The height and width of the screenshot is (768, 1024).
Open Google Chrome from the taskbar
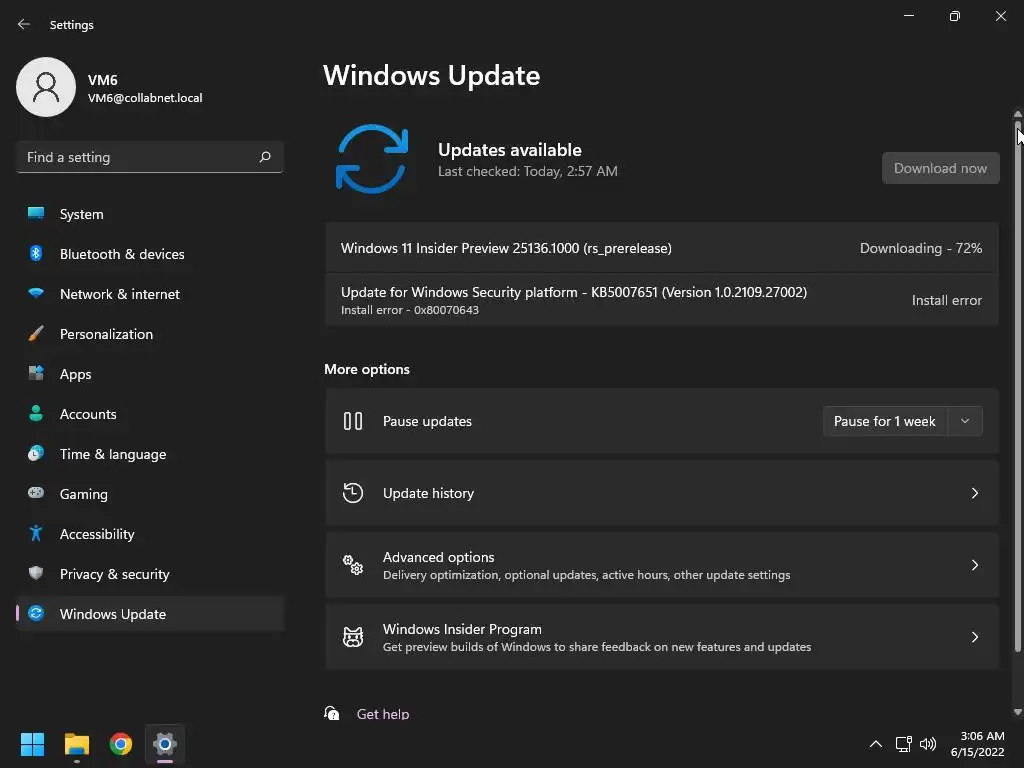coord(121,744)
